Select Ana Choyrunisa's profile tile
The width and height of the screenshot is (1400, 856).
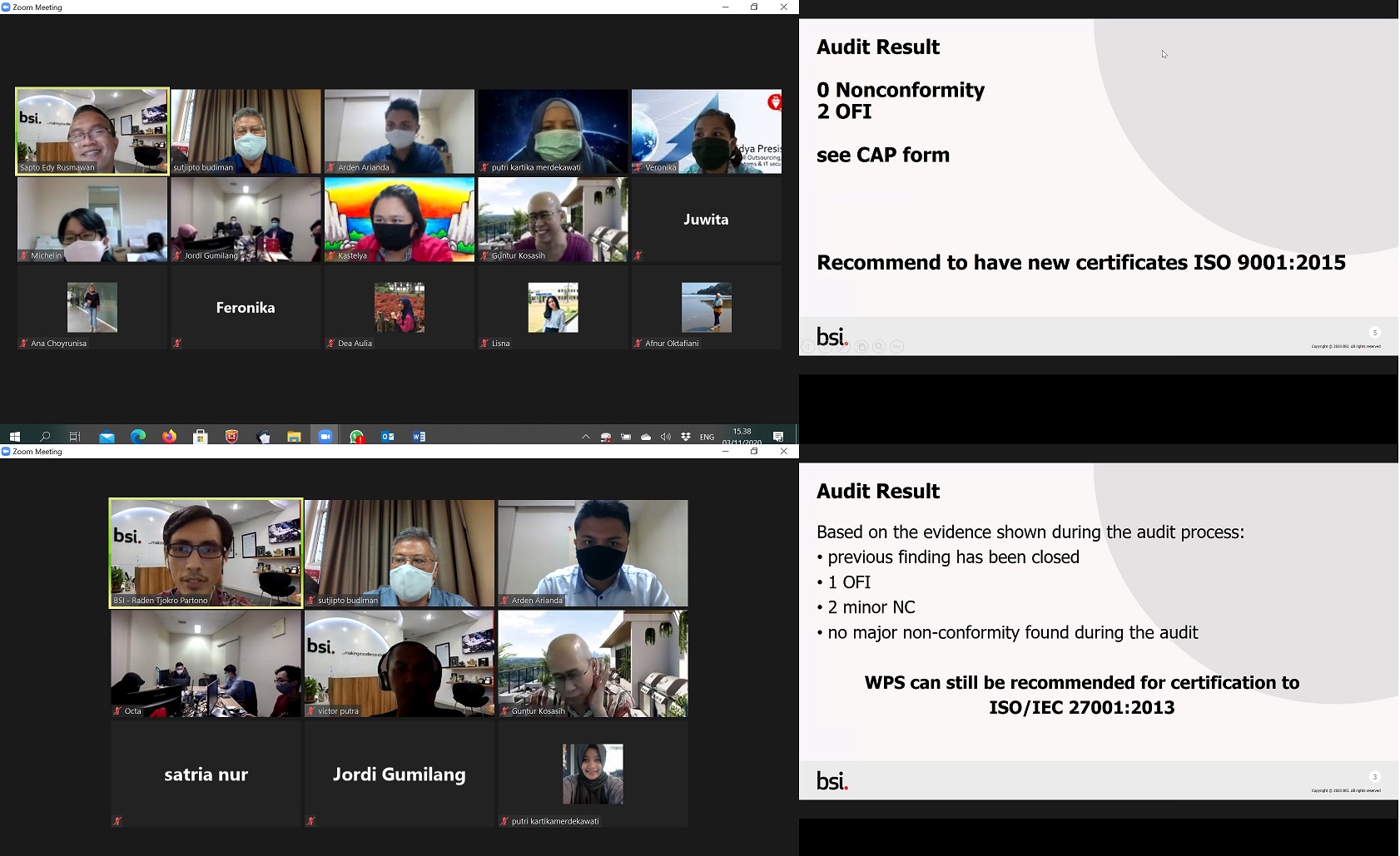92,308
